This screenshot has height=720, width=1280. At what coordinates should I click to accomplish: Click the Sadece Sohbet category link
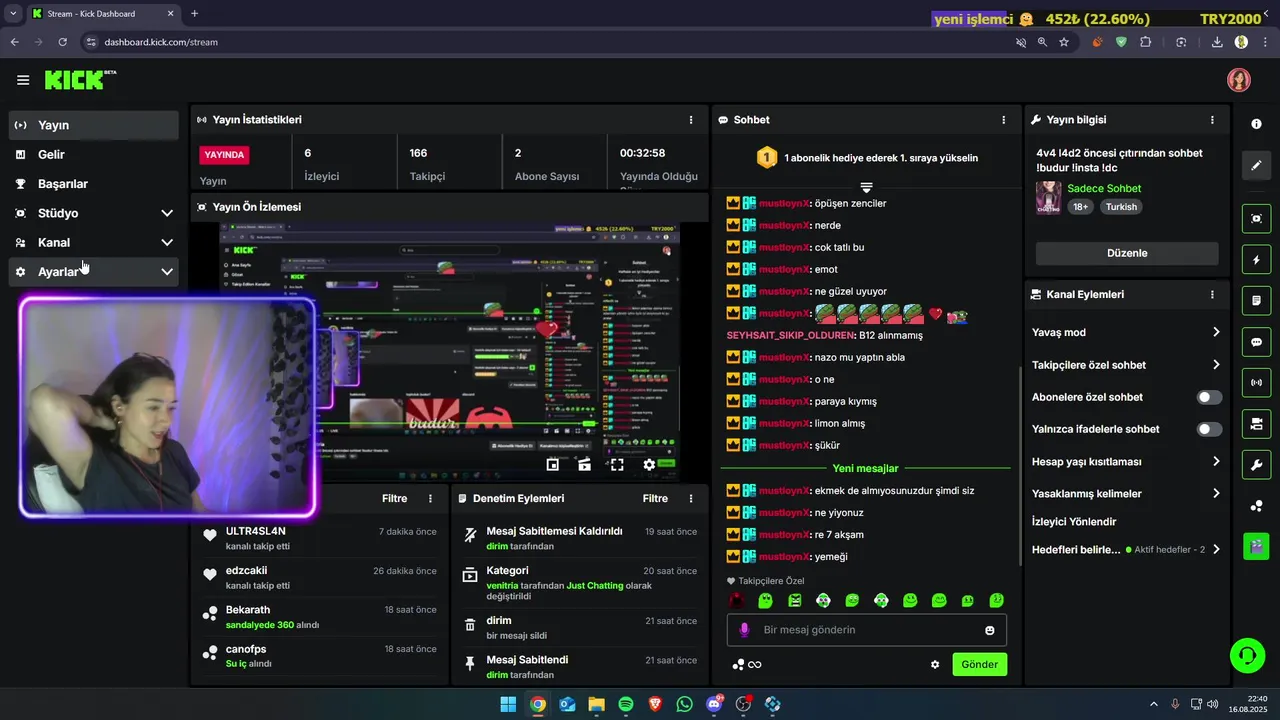(x=1104, y=188)
